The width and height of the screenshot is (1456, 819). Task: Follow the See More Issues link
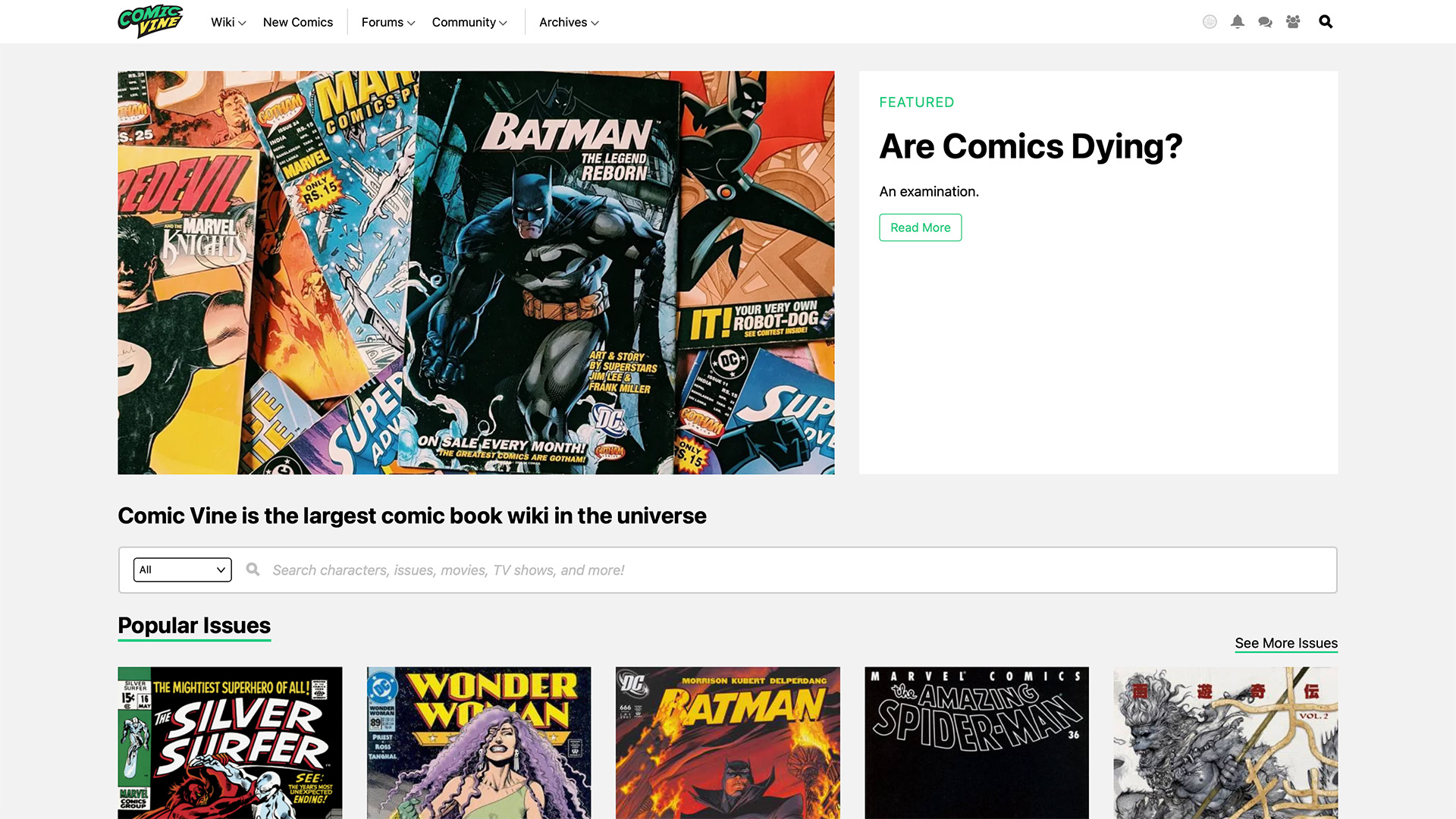(1285, 643)
